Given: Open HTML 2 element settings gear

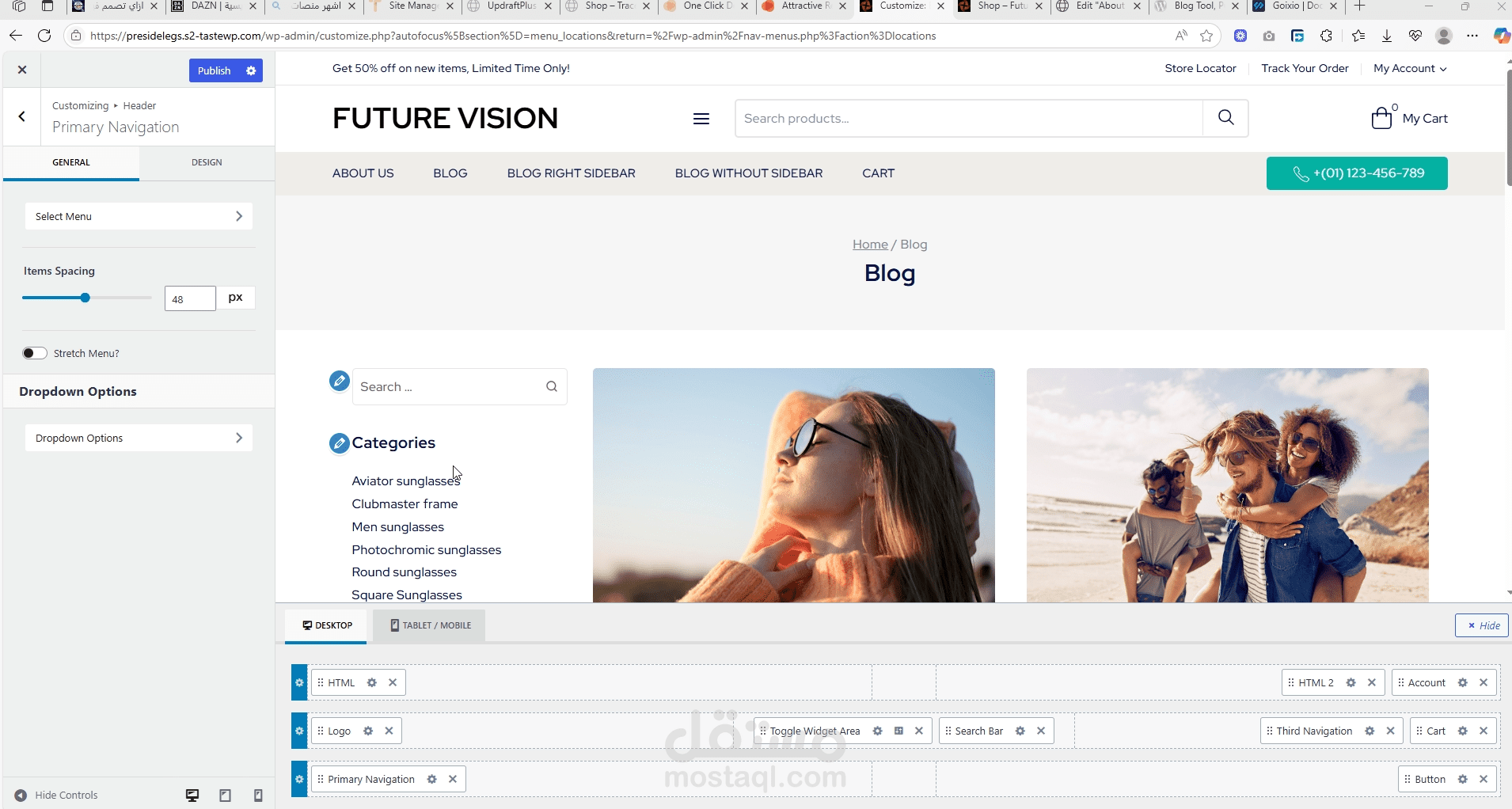Looking at the screenshot, I should coord(1351,682).
